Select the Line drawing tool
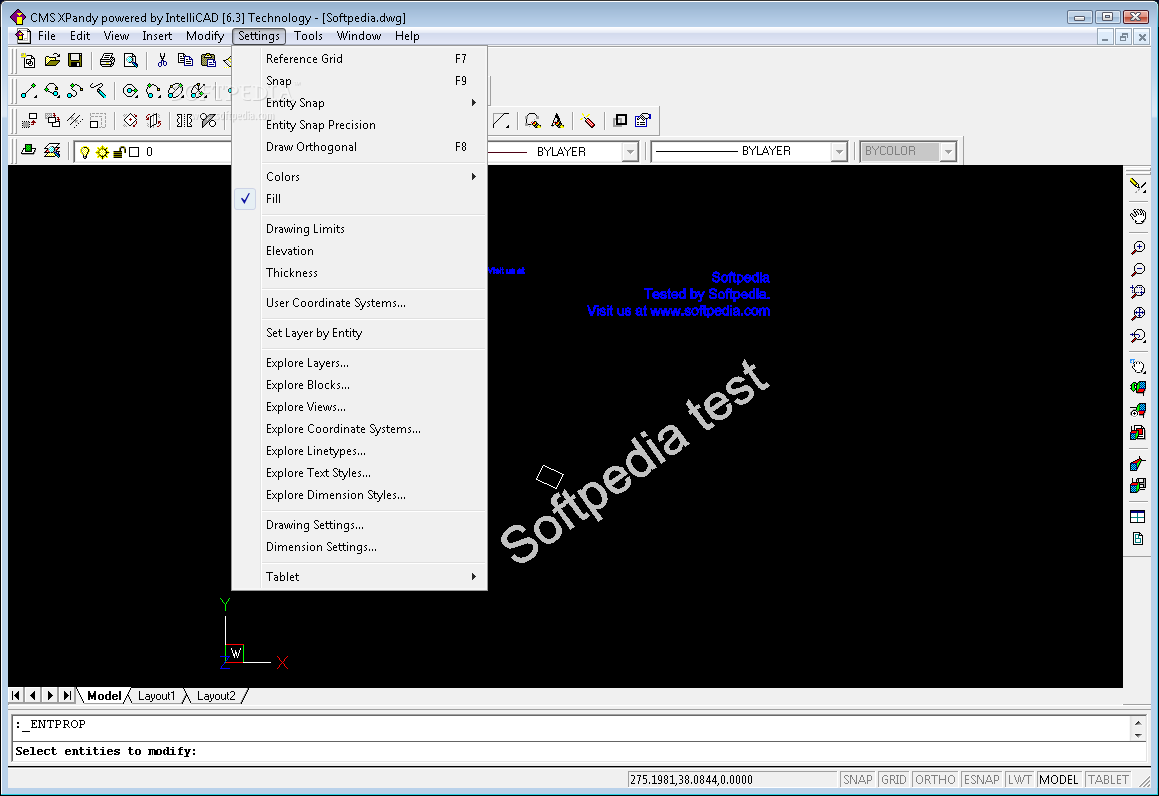1159x796 pixels. [29, 91]
